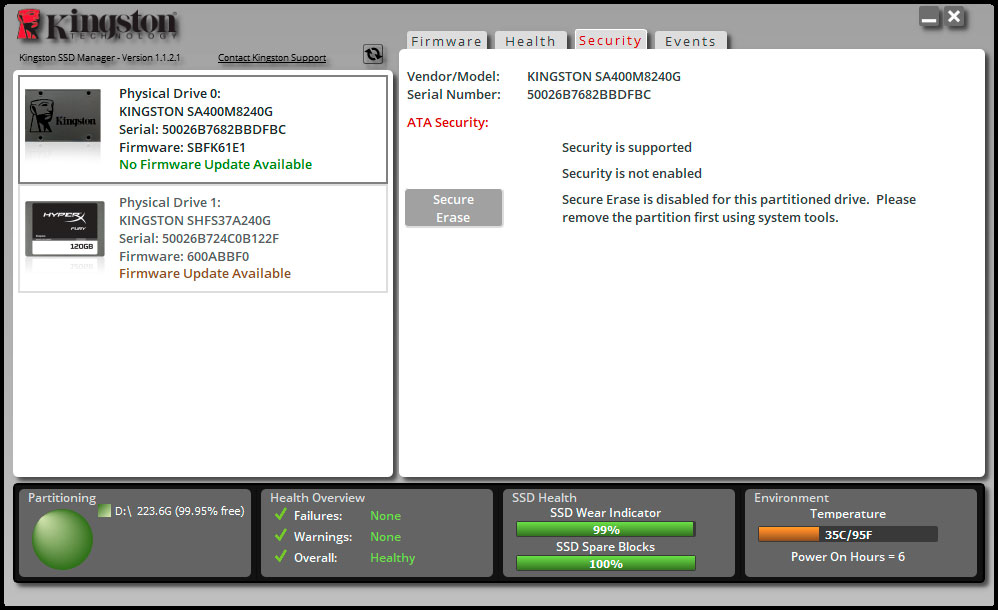
Task: Click the SSD Wear Indicator 99% bar
Action: [605, 529]
